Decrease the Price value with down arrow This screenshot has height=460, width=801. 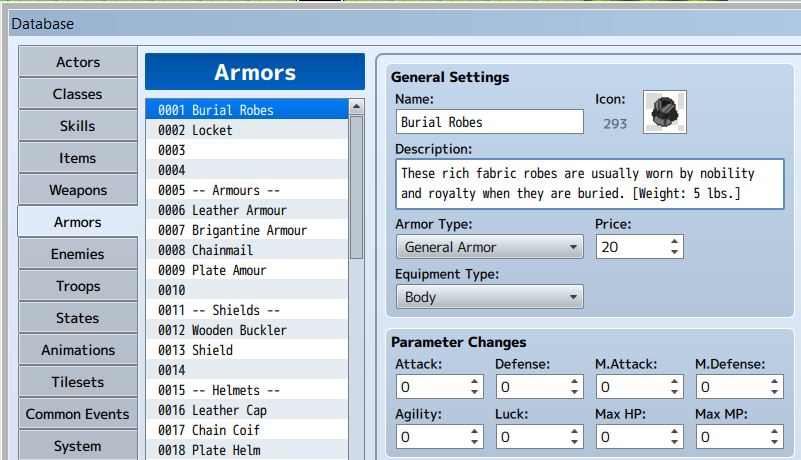click(x=674, y=252)
